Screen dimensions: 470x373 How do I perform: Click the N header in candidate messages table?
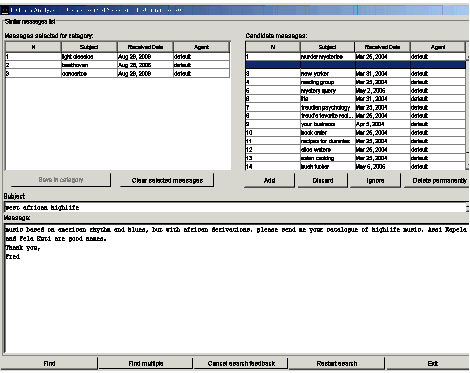point(273,47)
